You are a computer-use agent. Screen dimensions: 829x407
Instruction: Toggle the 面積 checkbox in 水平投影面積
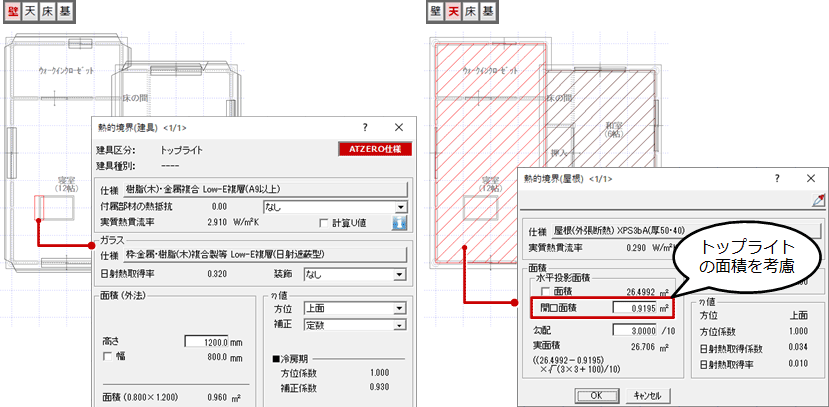[545, 291]
